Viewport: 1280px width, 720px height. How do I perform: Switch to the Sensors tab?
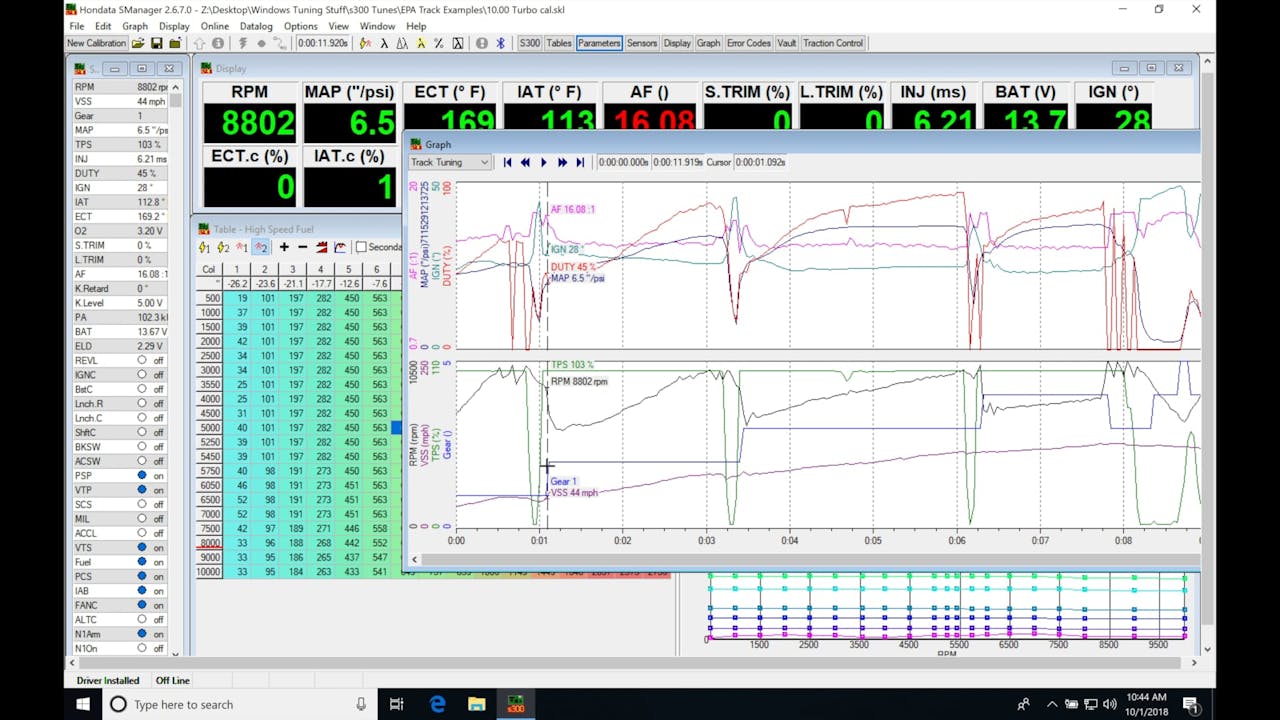click(x=642, y=43)
